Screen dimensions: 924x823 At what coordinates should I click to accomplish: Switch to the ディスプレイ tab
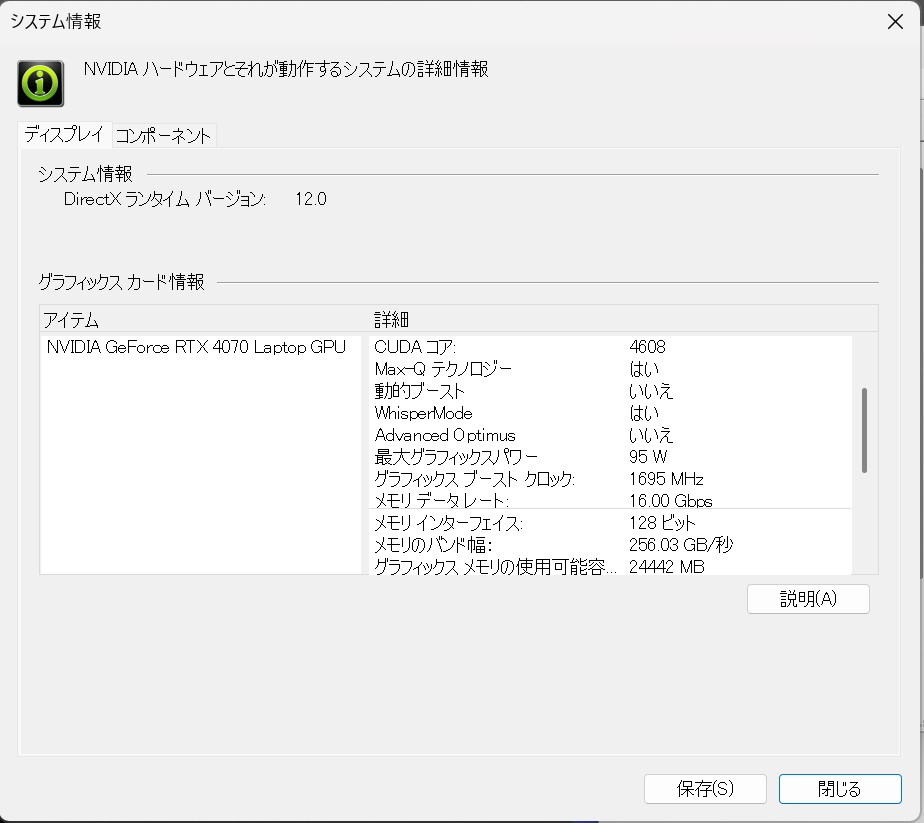[64, 134]
